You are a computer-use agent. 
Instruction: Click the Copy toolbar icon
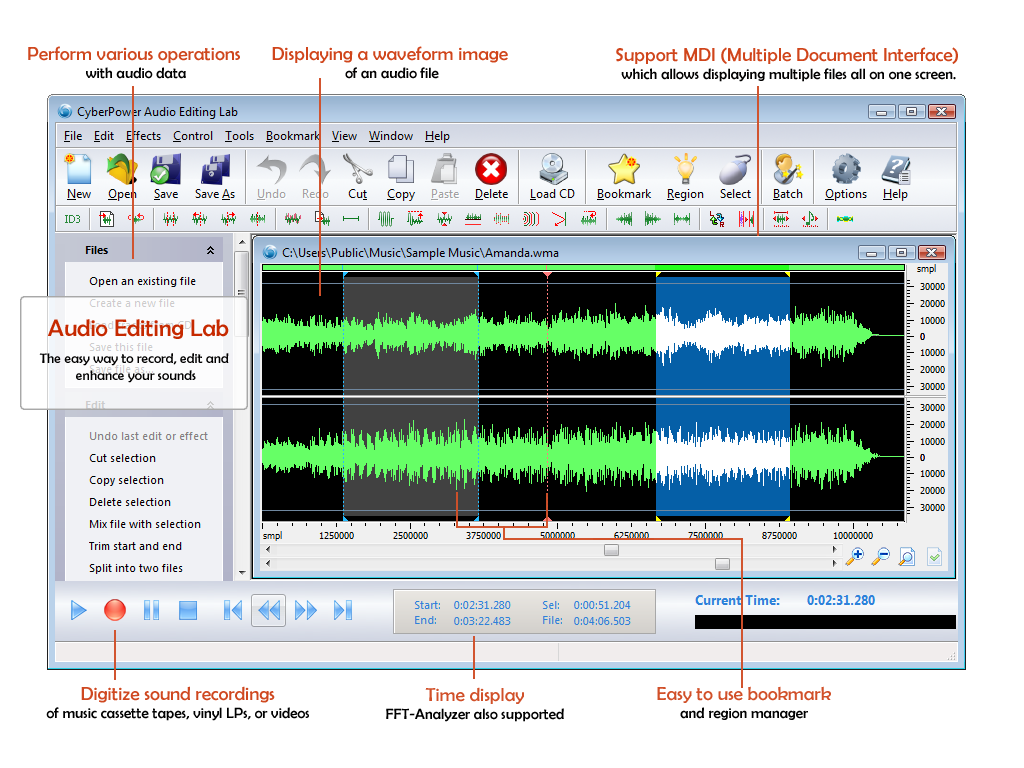(400, 169)
